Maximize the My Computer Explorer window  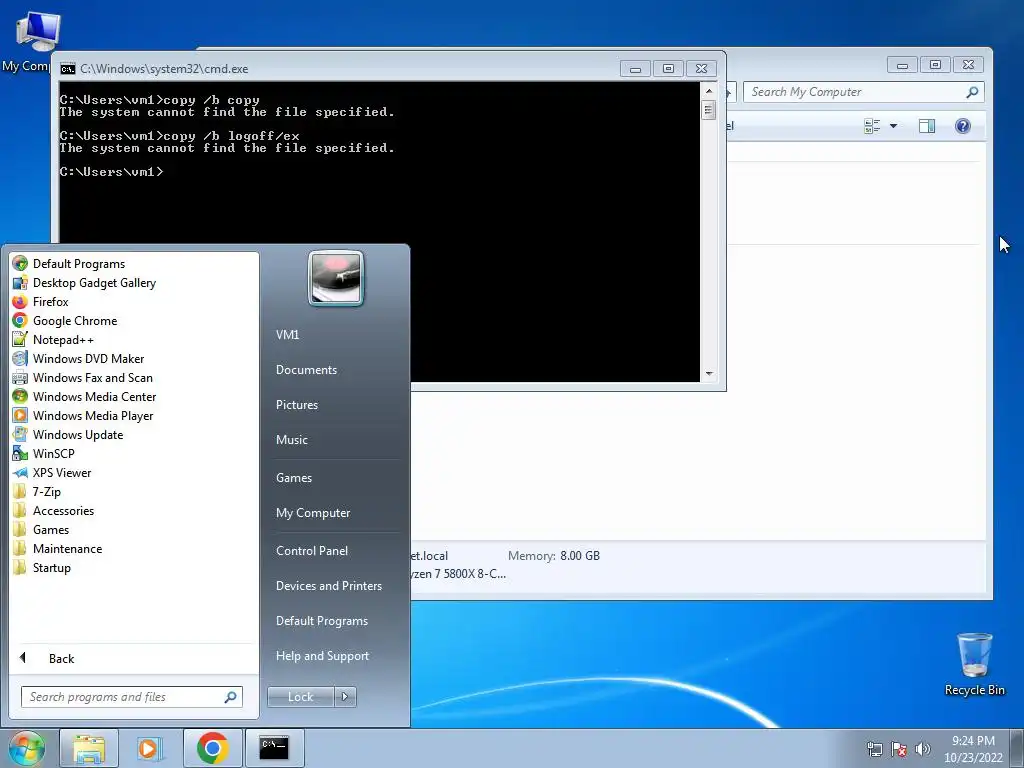[x=935, y=65]
